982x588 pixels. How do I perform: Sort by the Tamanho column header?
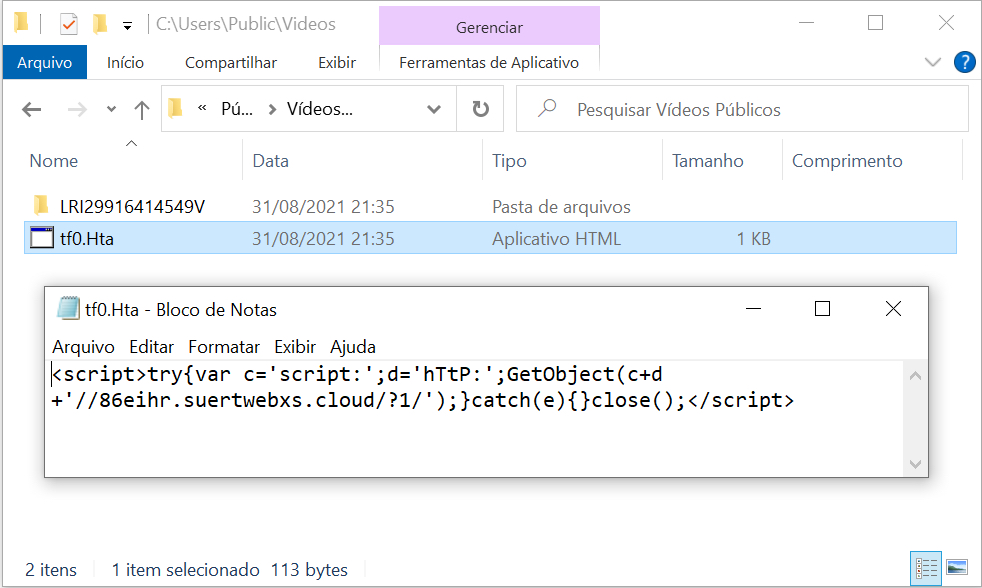click(x=708, y=161)
